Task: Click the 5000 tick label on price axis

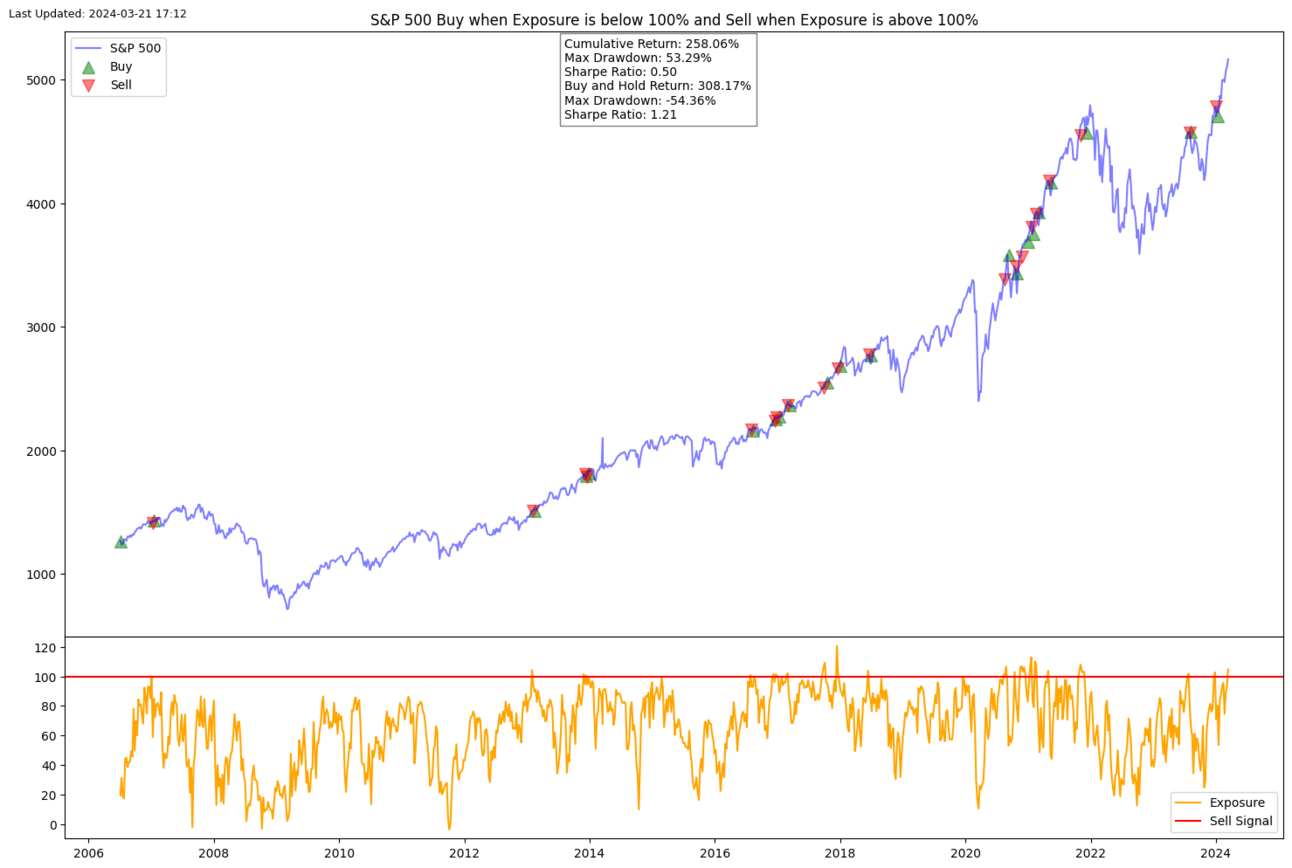Action: 41,80
